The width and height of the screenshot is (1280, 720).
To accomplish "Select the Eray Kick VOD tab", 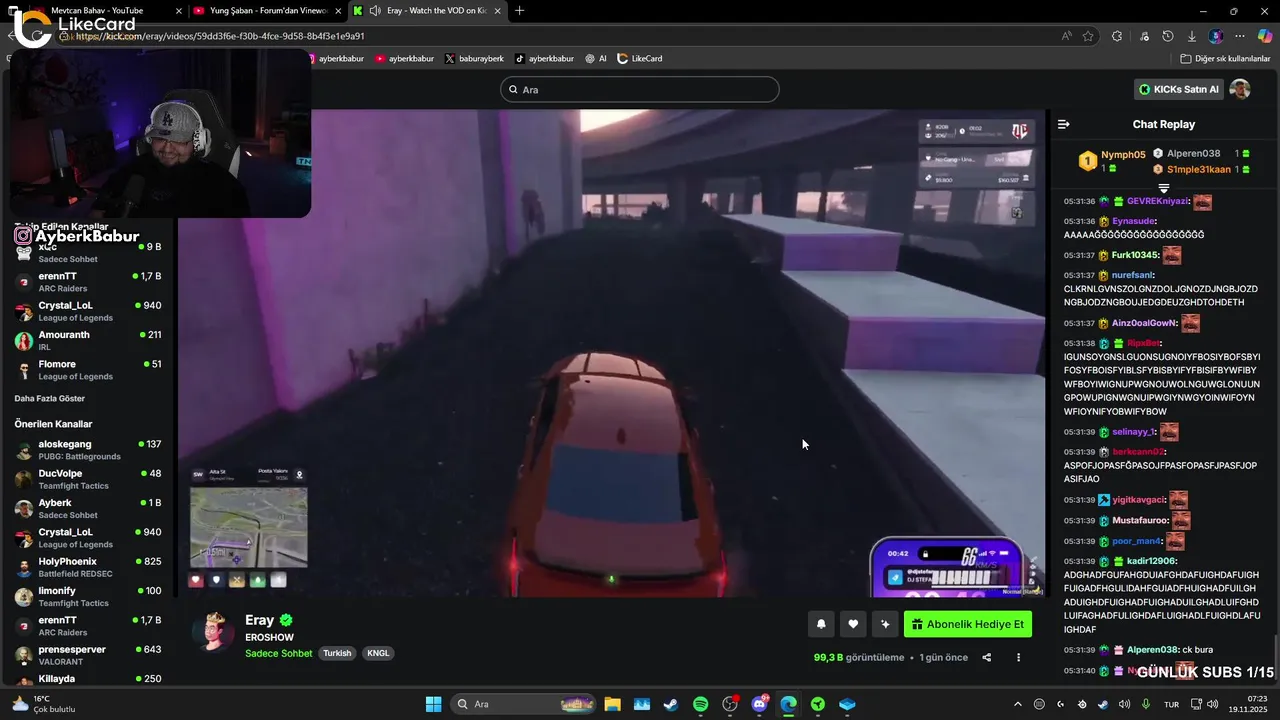I will (427, 11).
